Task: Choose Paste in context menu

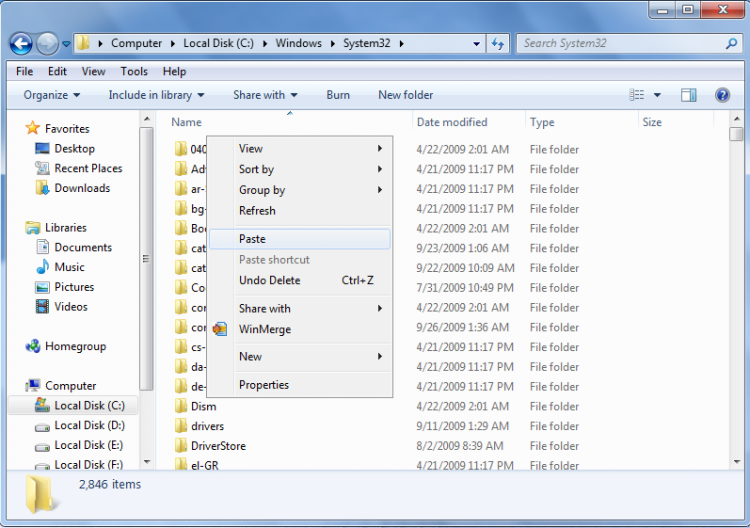Action: pos(300,239)
